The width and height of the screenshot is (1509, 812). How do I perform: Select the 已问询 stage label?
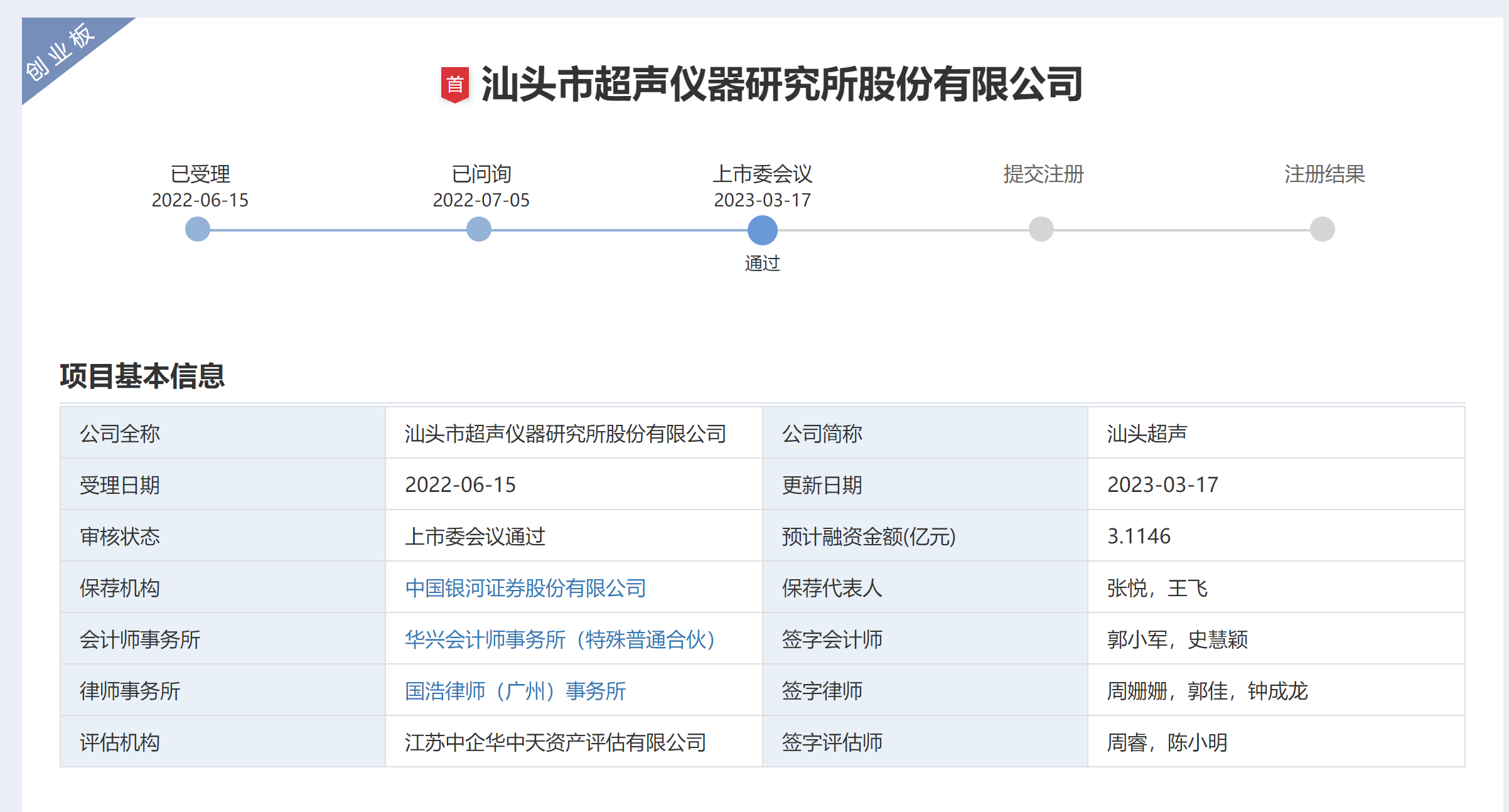(x=479, y=175)
